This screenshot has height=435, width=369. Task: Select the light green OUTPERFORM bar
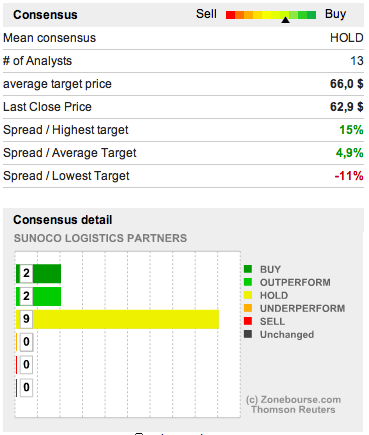(38, 296)
